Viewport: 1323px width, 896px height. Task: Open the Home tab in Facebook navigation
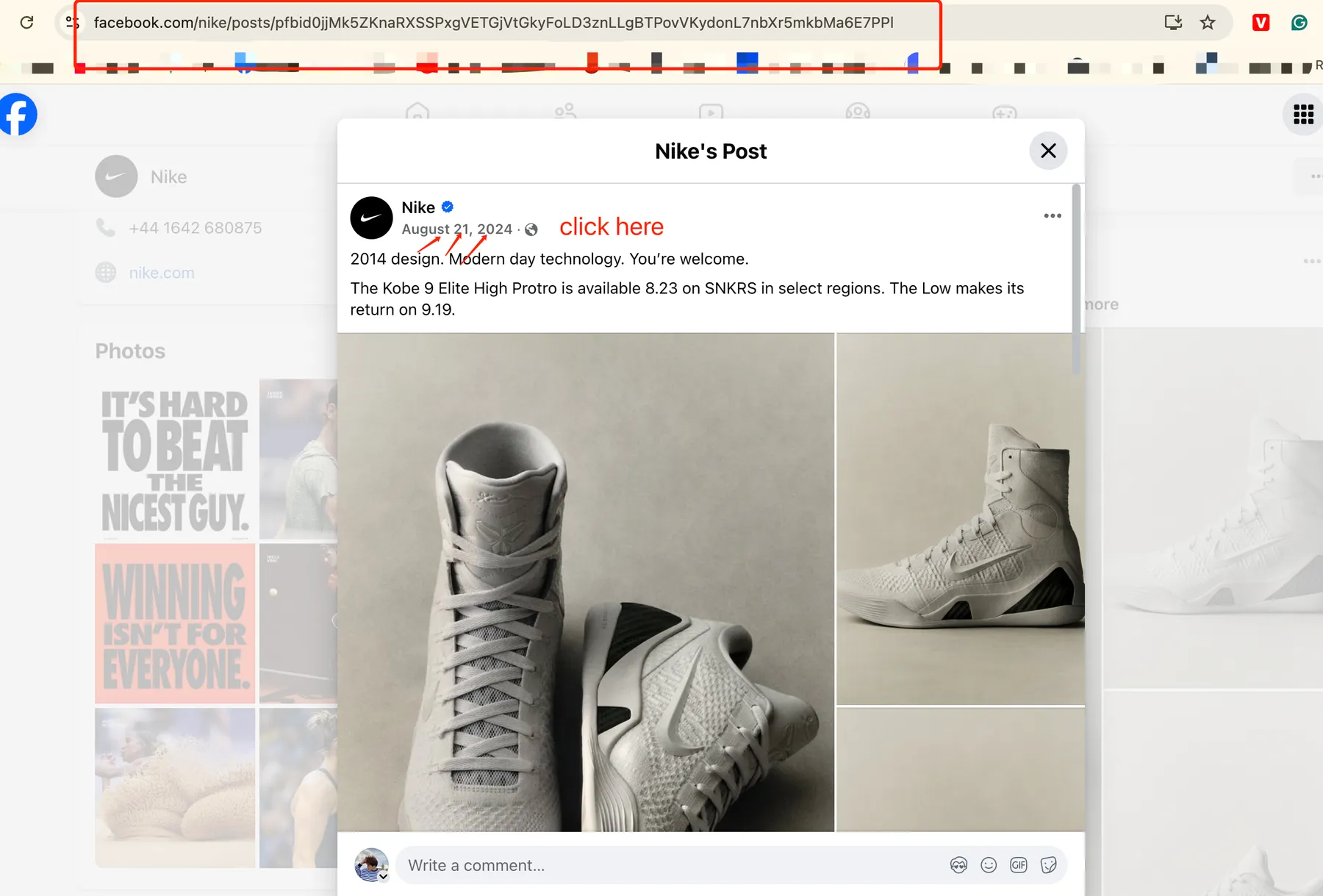pos(417,112)
